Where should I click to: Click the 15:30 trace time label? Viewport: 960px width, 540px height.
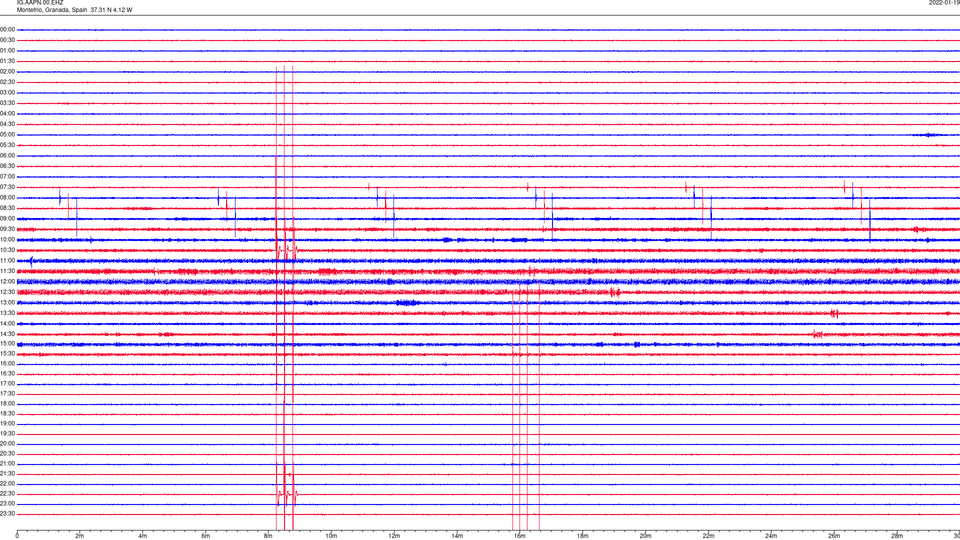8,354
